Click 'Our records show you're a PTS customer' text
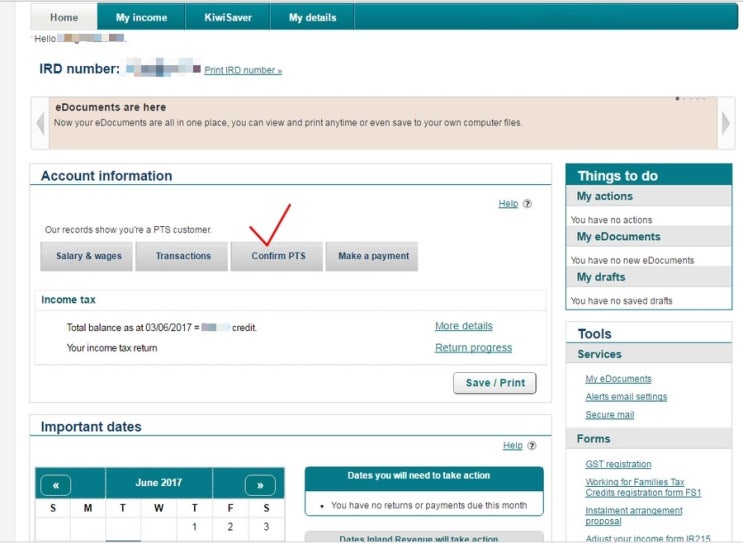Screen dimensions: 743x543 click(128, 230)
